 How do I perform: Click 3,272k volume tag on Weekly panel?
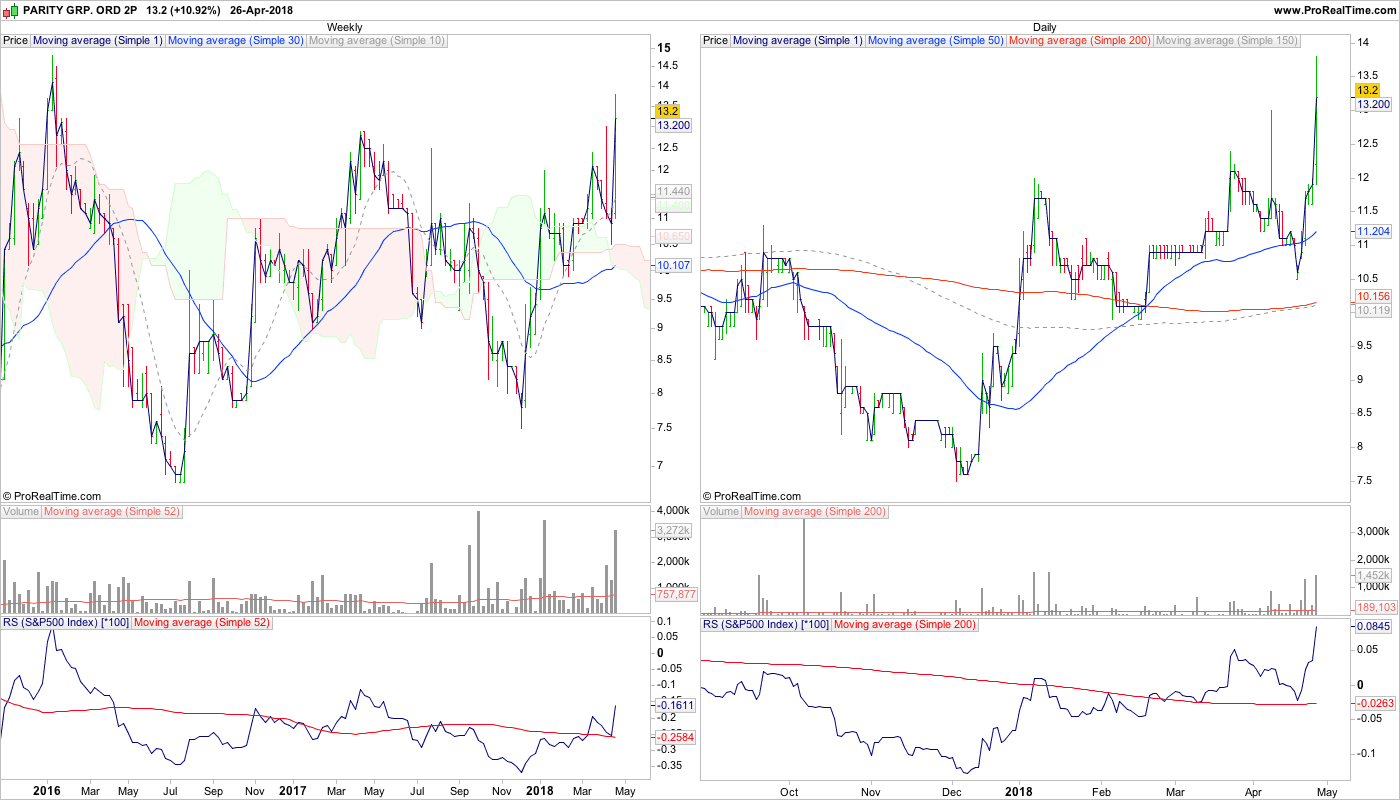(672, 531)
